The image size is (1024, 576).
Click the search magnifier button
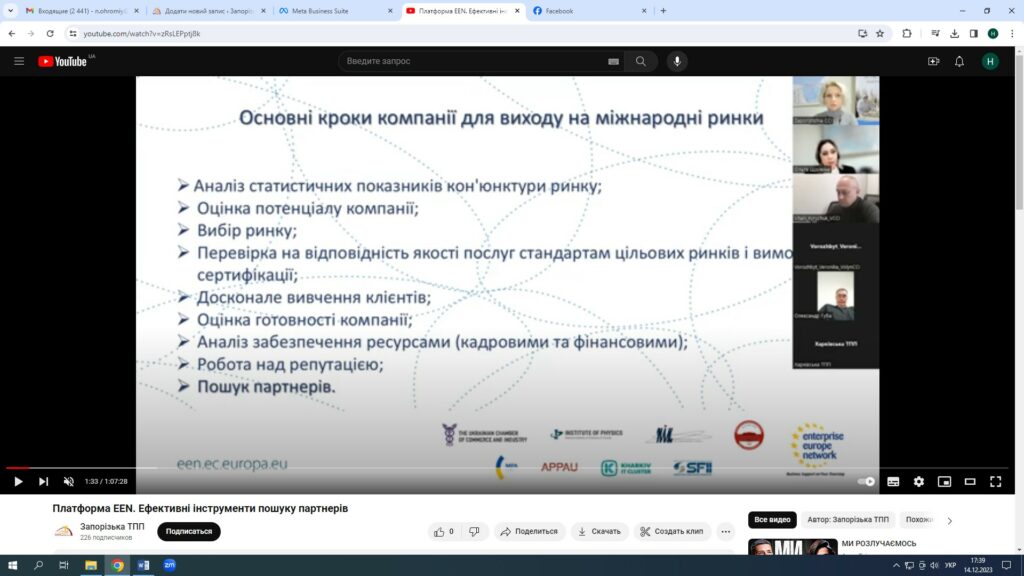click(x=641, y=61)
